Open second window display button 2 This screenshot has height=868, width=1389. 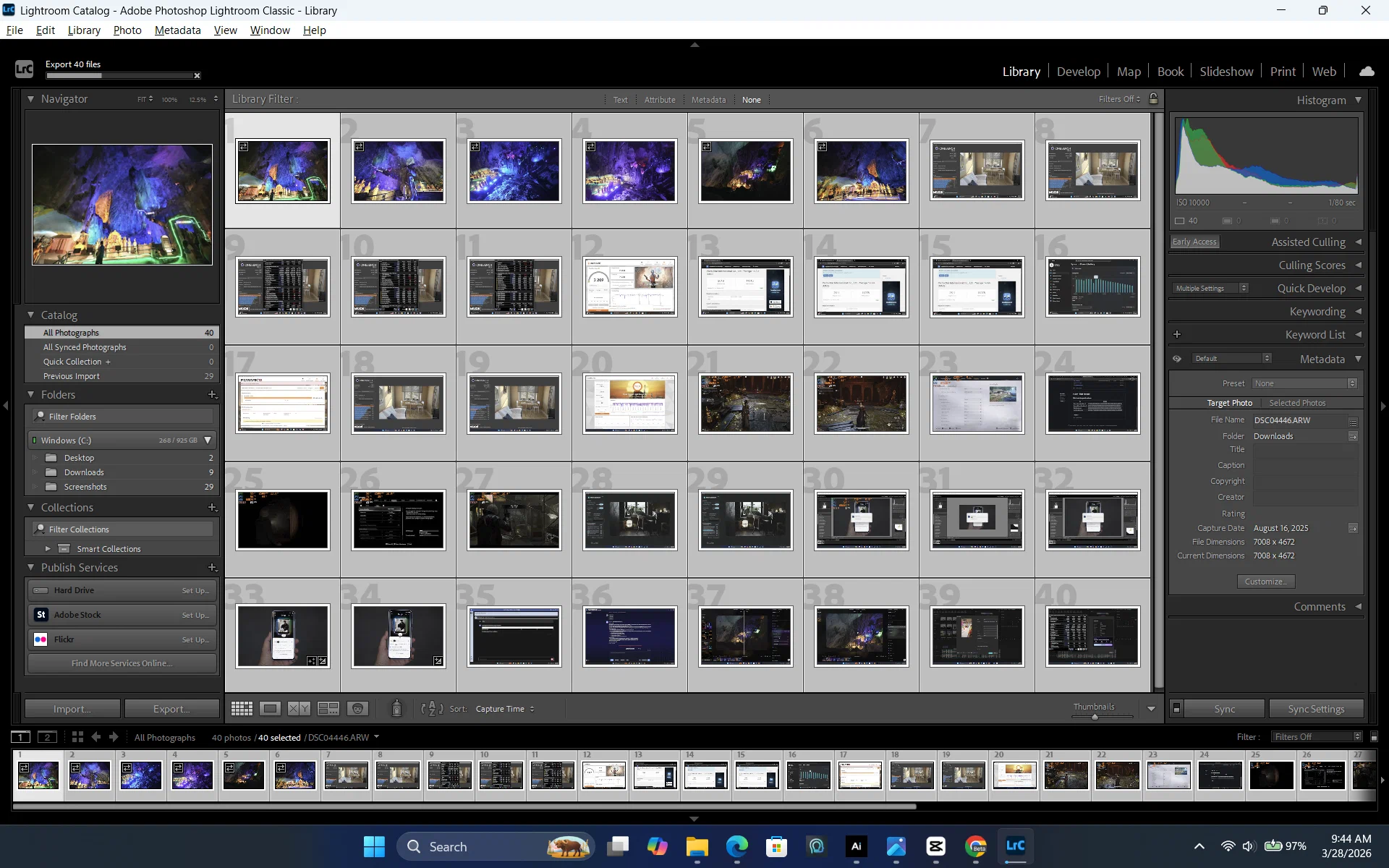(47, 737)
